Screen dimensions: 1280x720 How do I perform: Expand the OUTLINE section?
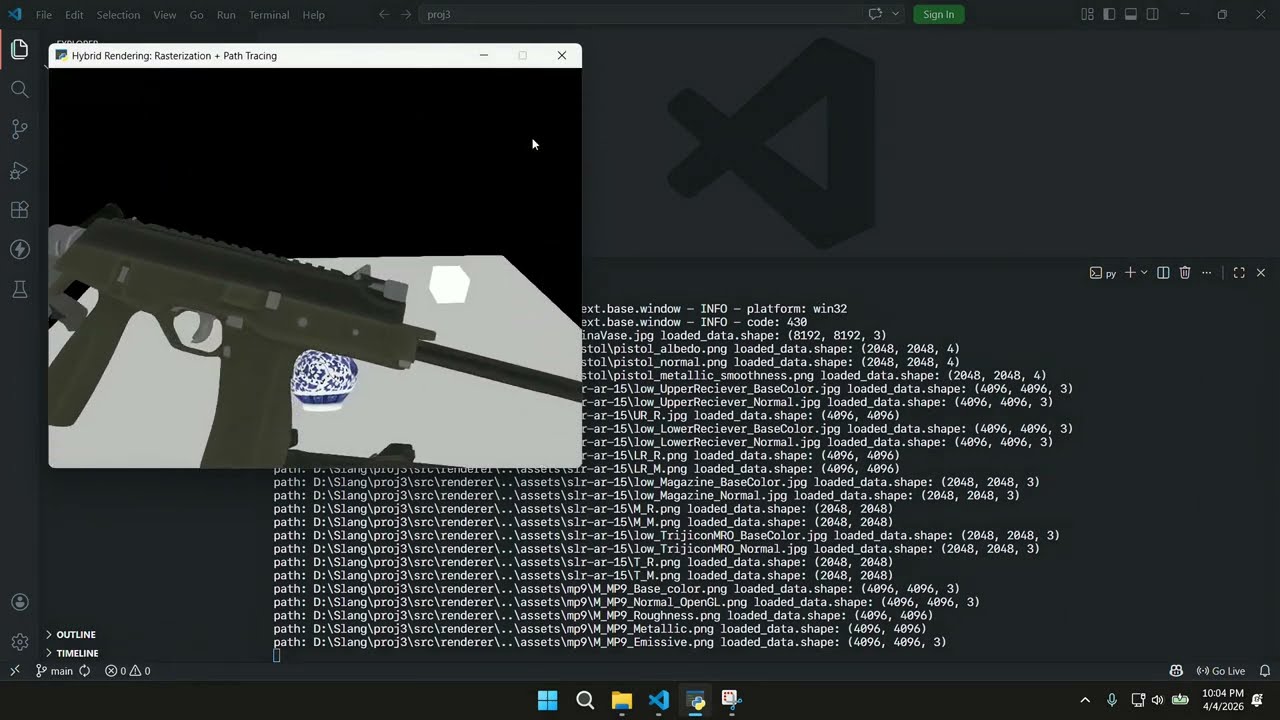pos(76,634)
